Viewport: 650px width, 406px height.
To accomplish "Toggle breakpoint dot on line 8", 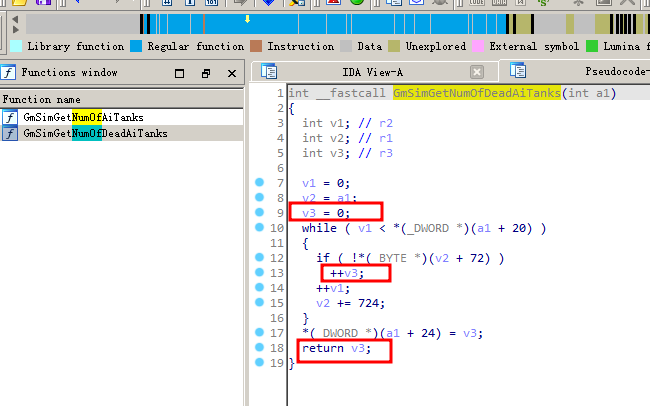I will [260, 197].
